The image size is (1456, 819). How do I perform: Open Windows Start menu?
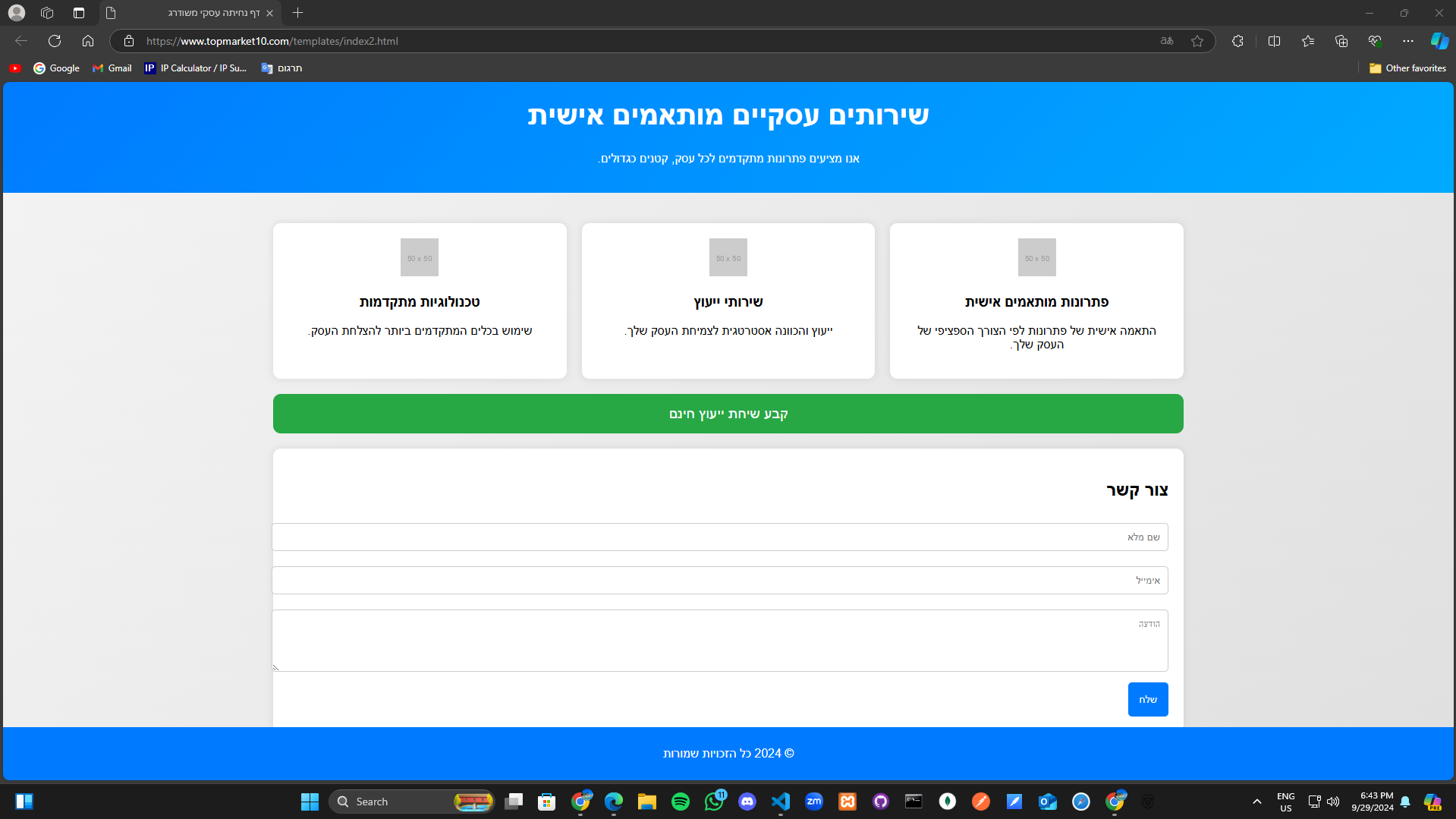(310, 802)
